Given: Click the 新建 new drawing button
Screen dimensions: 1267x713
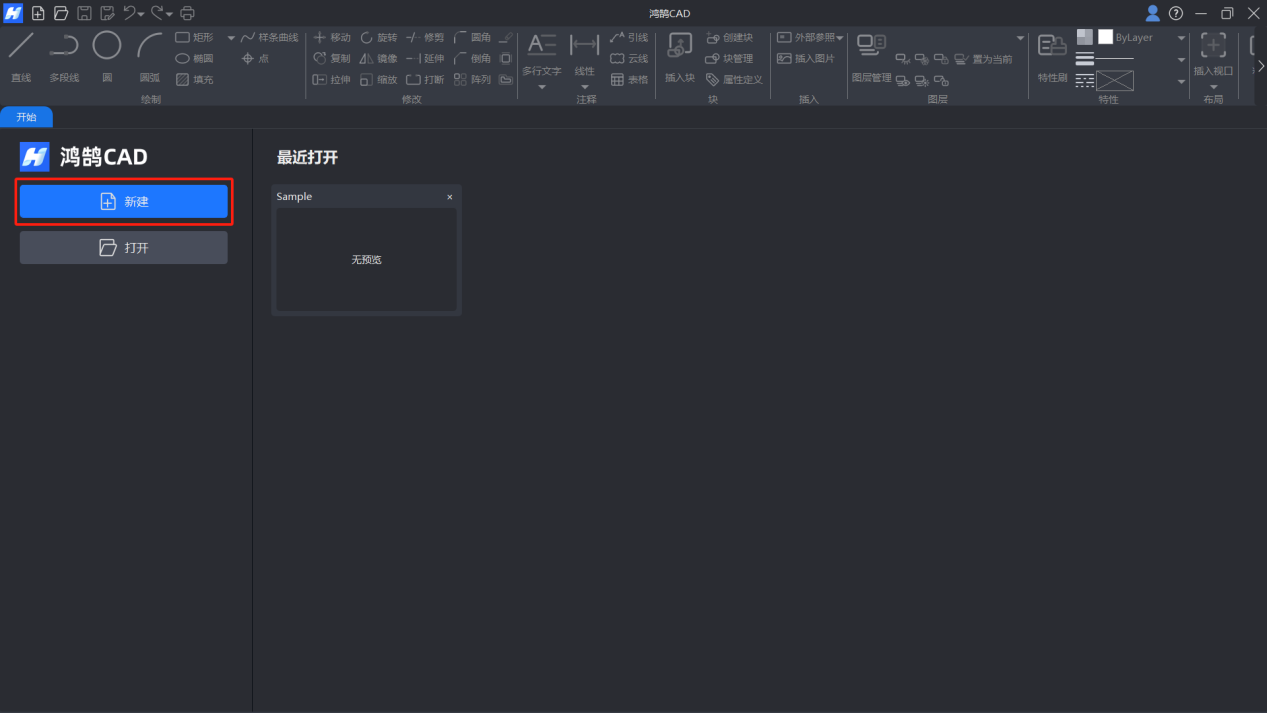Looking at the screenshot, I should pos(124,201).
